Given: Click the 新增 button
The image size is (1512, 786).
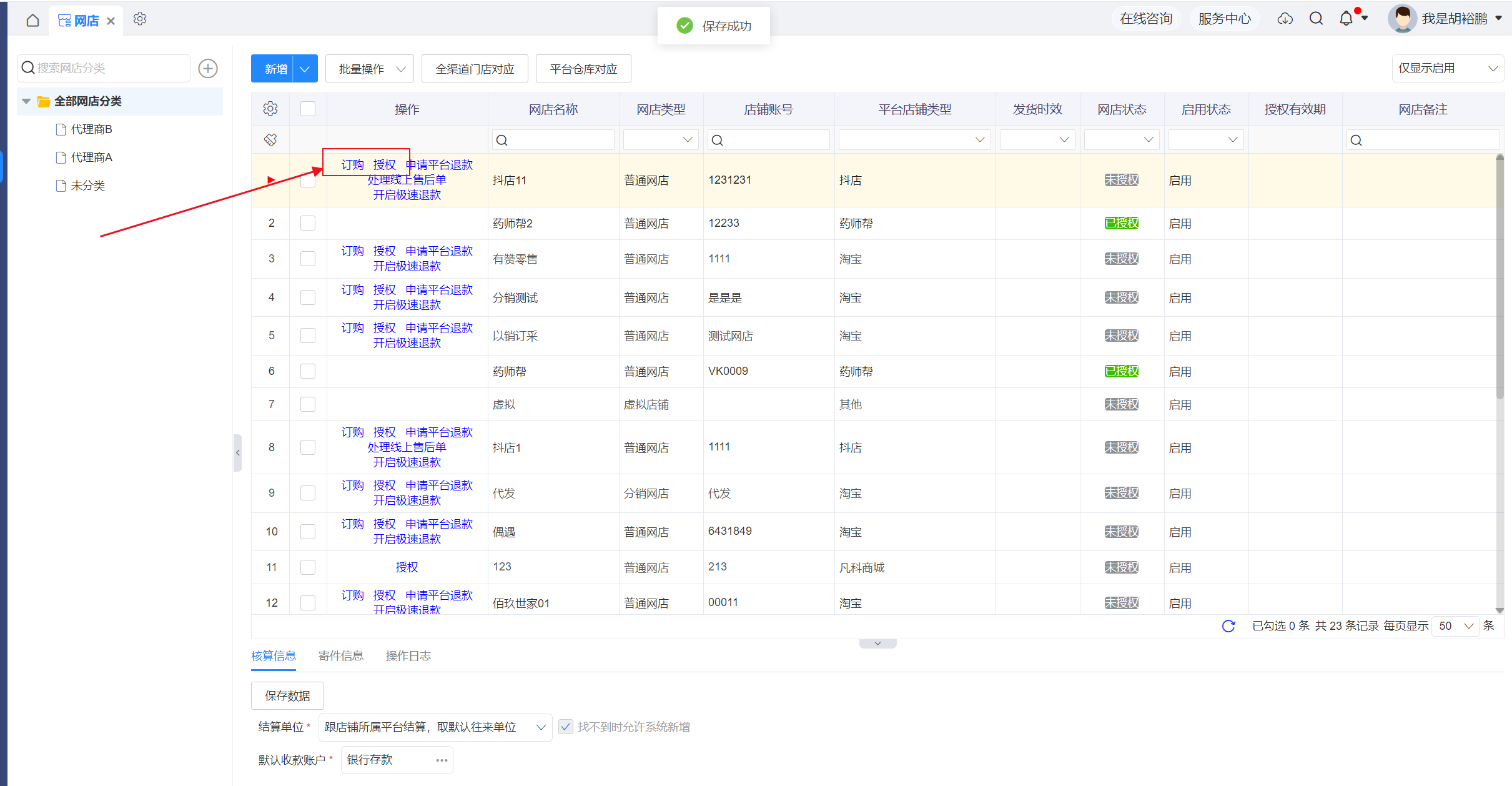Looking at the screenshot, I should (272, 69).
